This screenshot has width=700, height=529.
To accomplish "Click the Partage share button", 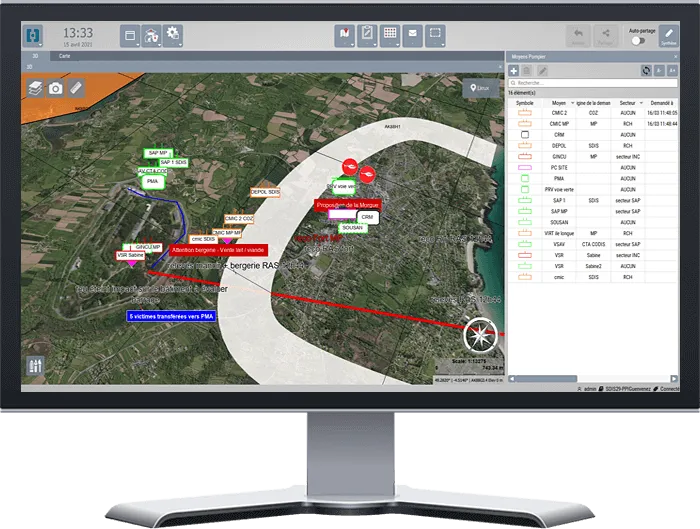I will coord(605,36).
